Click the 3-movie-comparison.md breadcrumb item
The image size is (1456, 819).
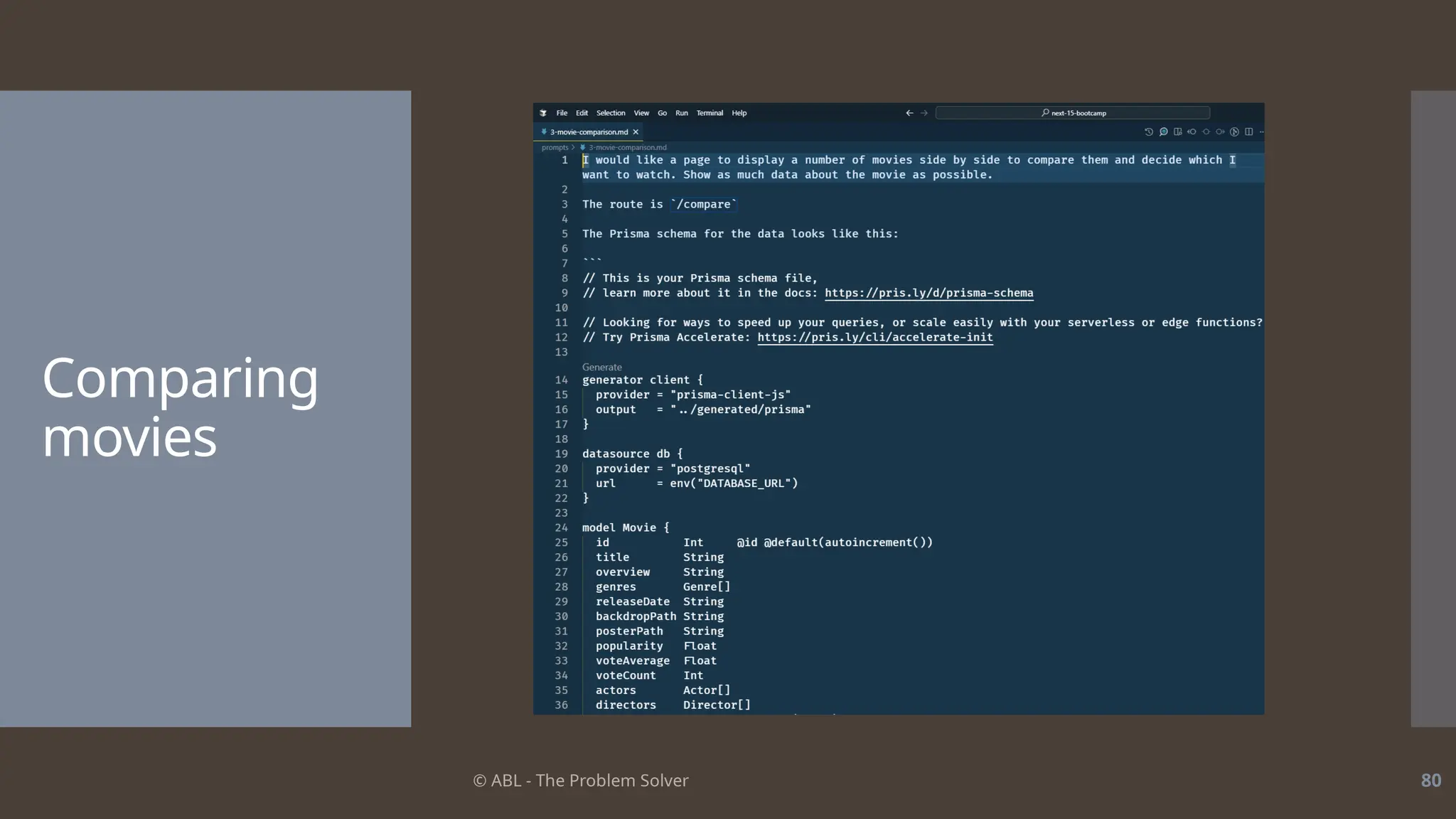point(627,148)
